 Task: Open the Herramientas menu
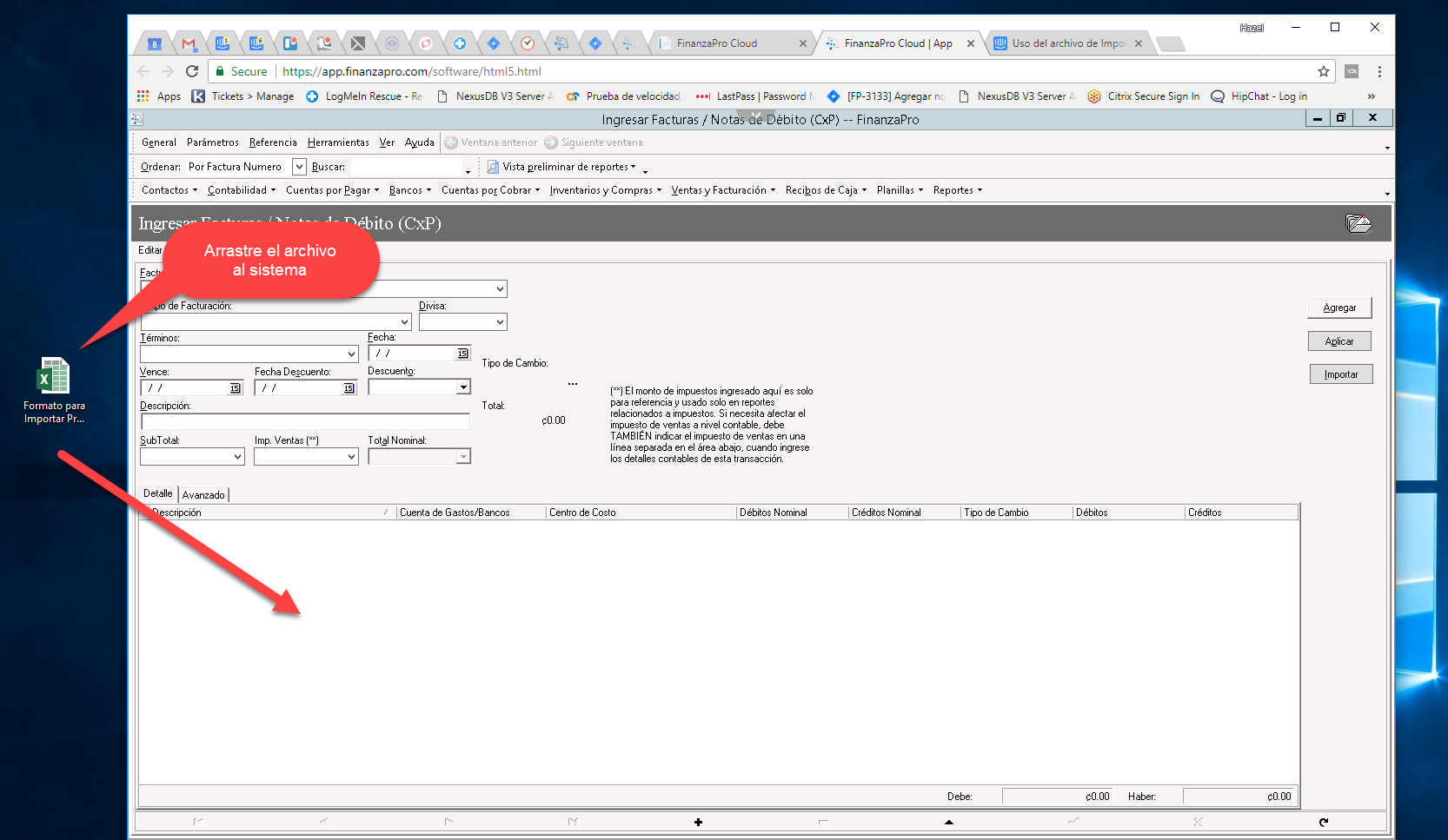pyautogui.click(x=338, y=142)
